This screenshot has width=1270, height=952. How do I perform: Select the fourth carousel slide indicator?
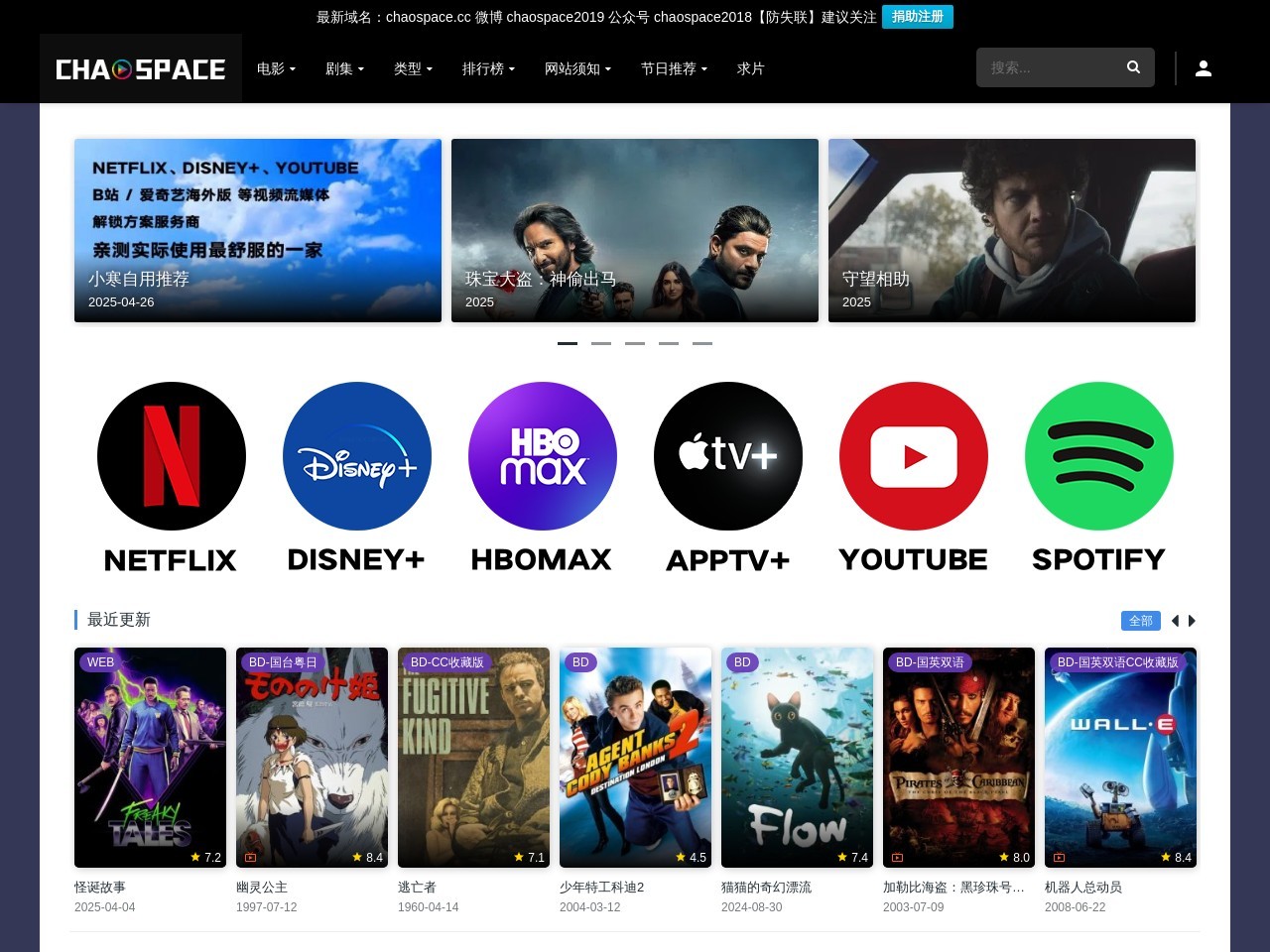(669, 343)
